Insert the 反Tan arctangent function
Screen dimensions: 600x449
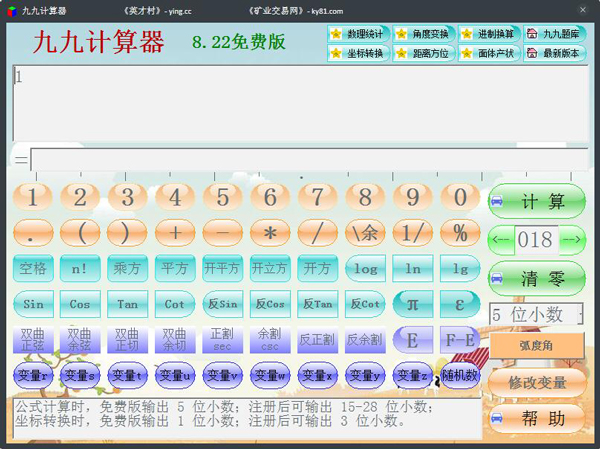(x=318, y=304)
